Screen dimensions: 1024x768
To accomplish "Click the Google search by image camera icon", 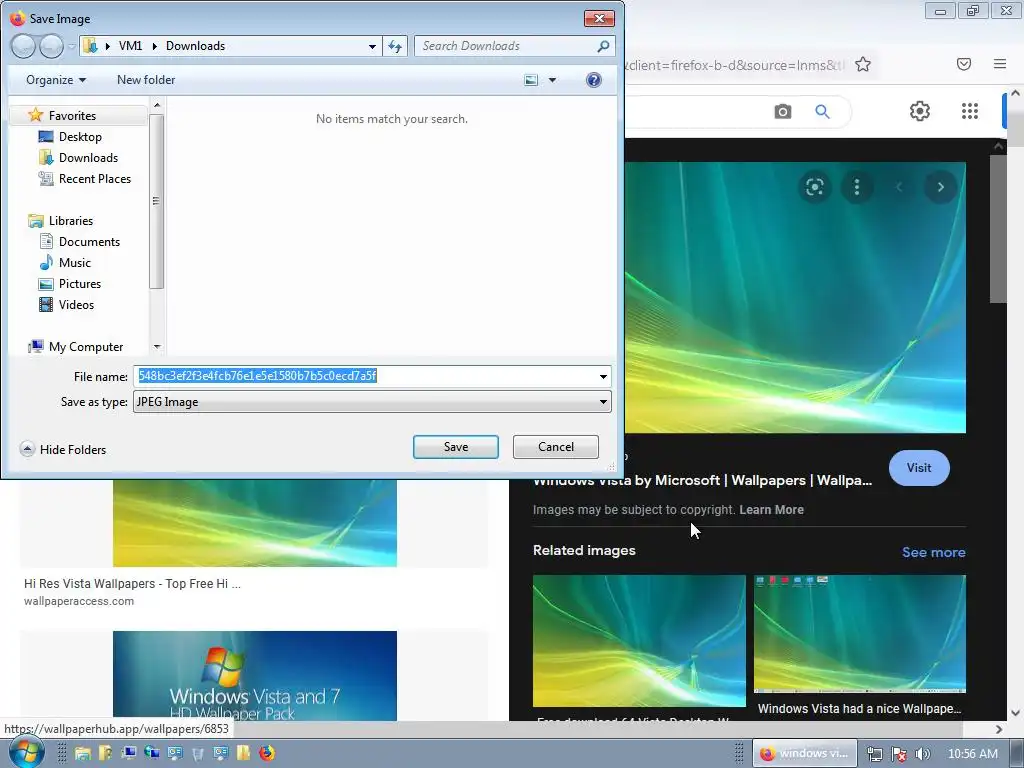I will tap(783, 112).
